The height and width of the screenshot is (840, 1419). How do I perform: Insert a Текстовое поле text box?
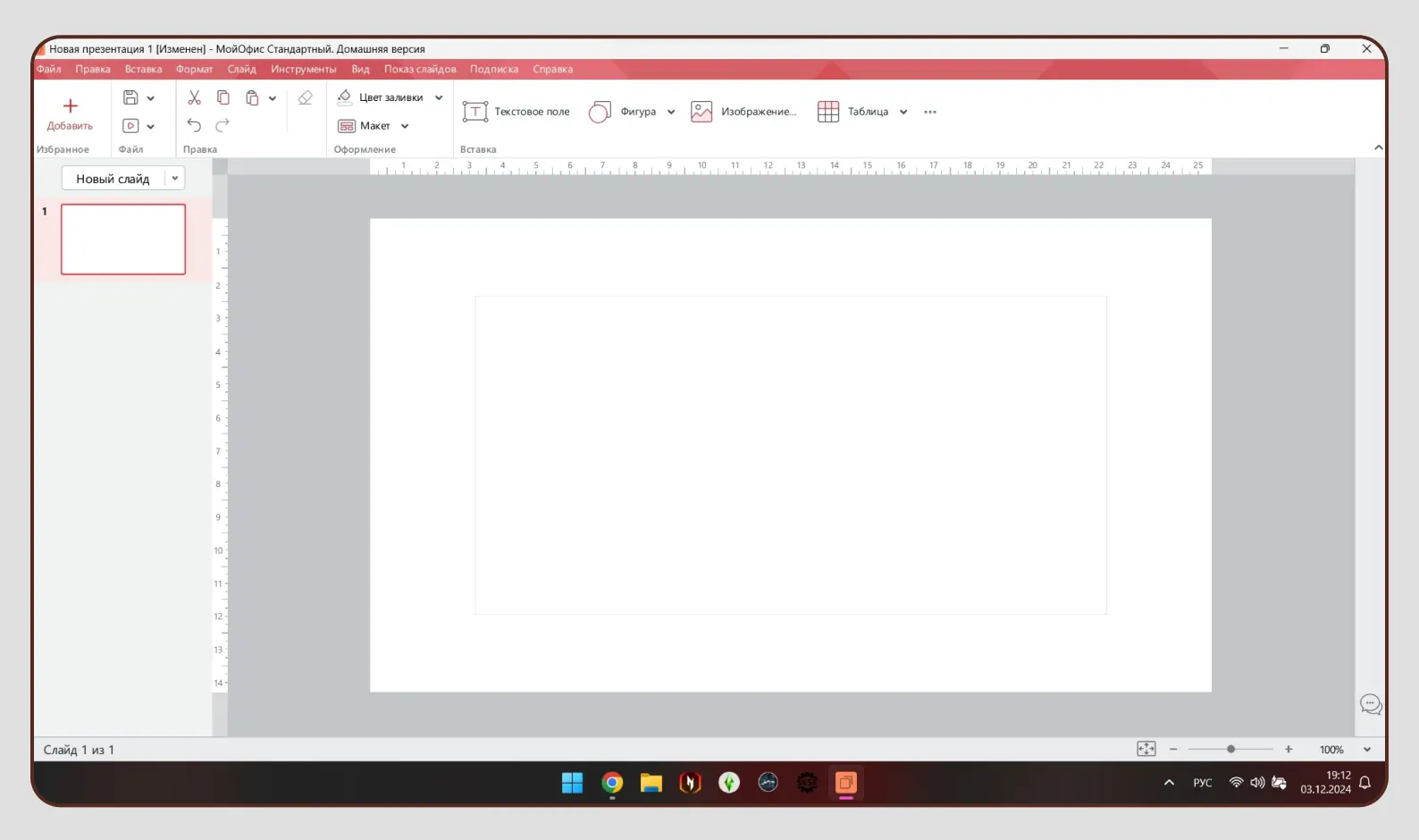[516, 112]
